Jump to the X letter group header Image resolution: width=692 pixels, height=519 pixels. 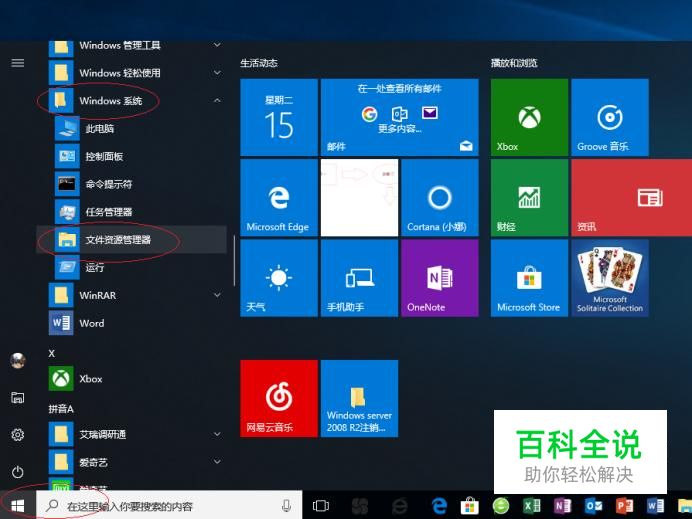pyautogui.click(x=52, y=354)
